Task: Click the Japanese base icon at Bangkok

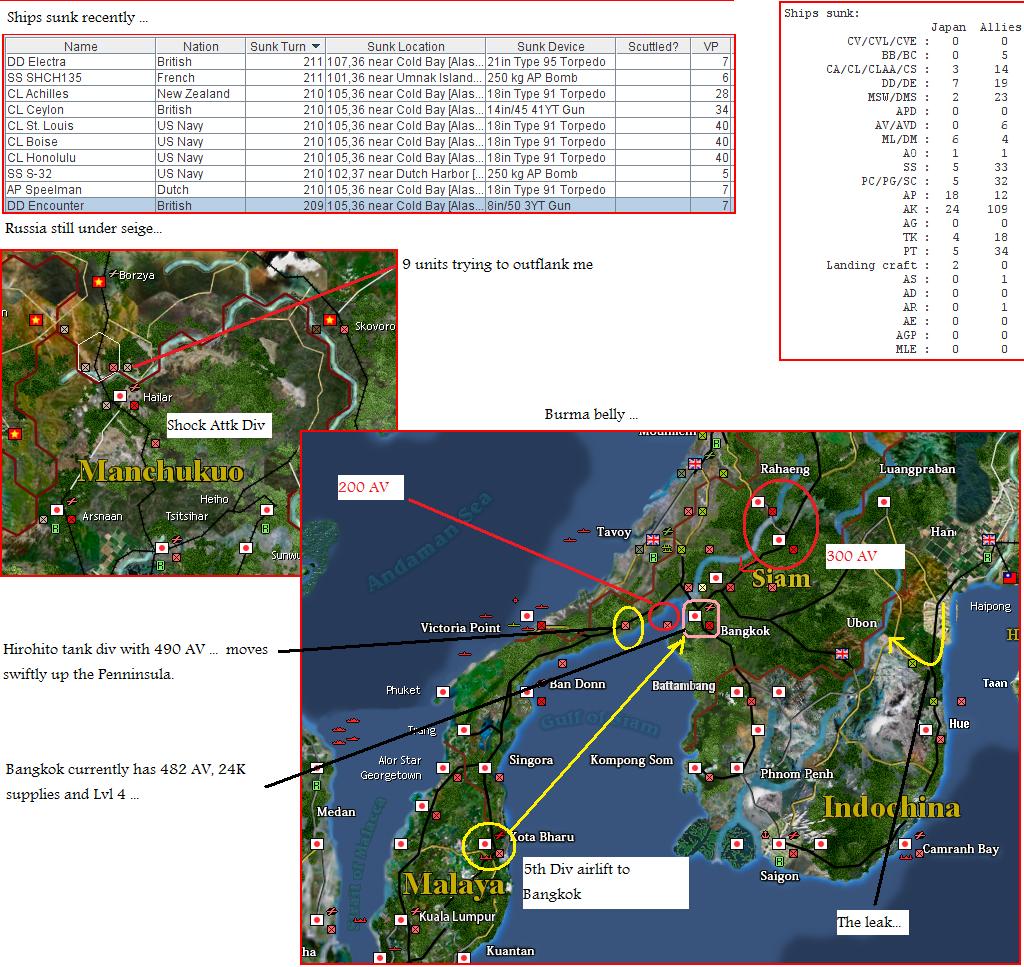Action: pos(695,616)
